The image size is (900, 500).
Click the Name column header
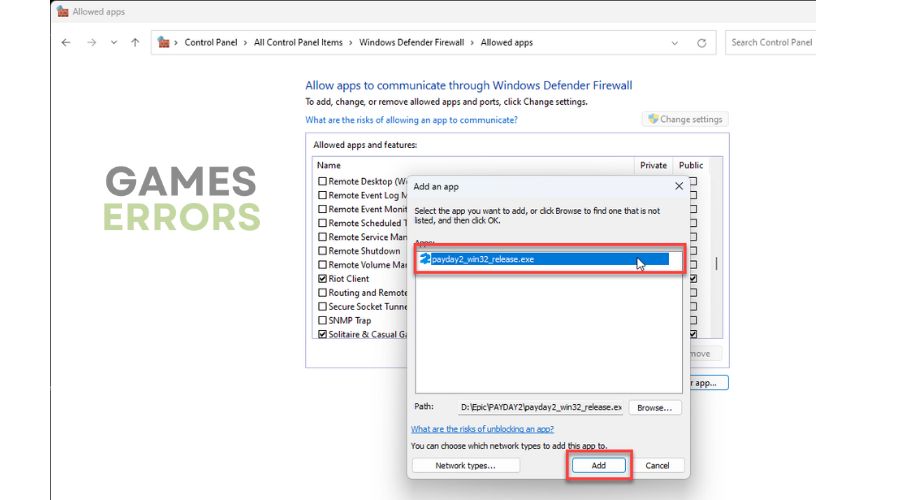click(329, 165)
